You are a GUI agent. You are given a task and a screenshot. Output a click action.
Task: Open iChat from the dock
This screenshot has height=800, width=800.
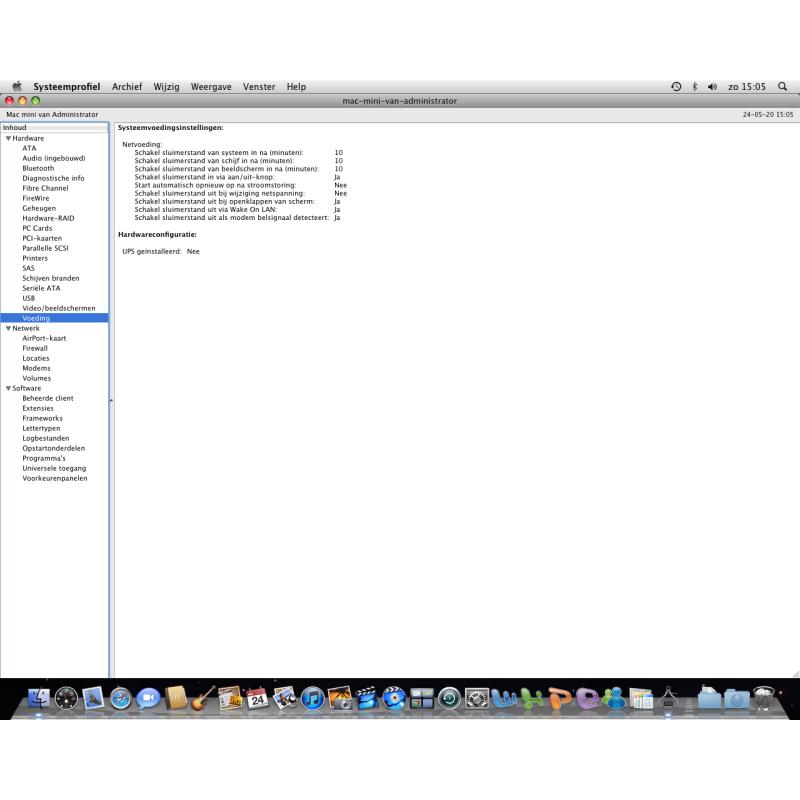click(148, 698)
